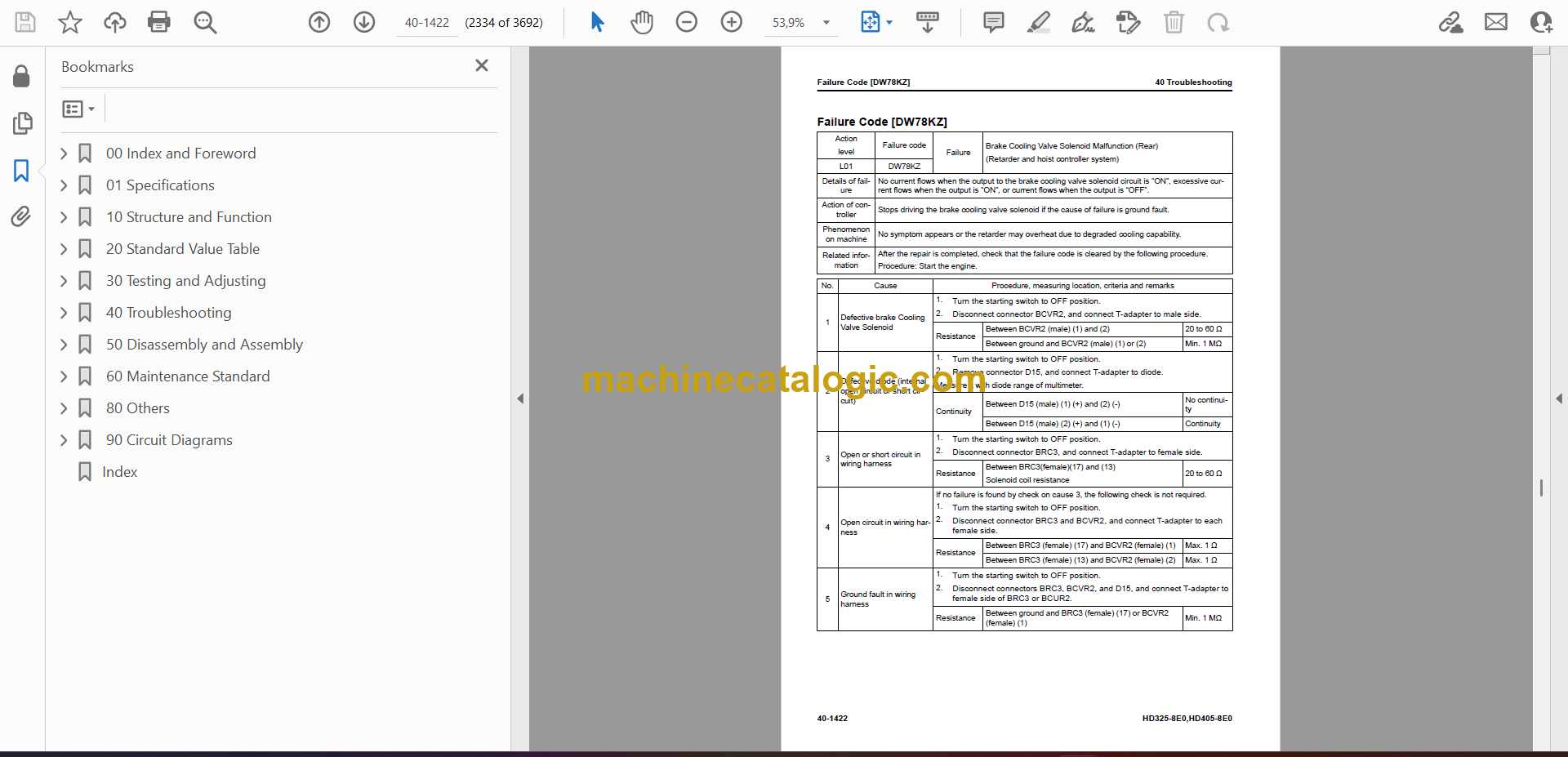1568x757 pixels.
Task: Click the scrolling mode keyboard icon
Action: [x=928, y=22]
